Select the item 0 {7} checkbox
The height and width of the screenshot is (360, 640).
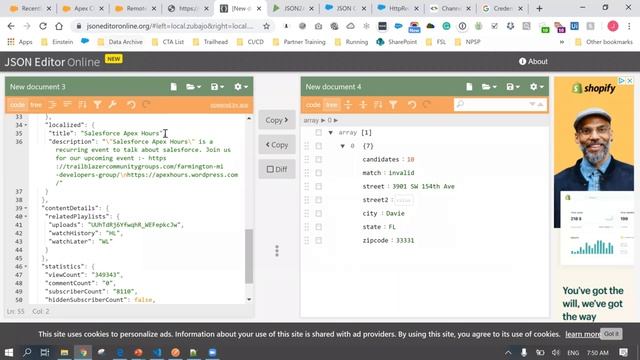click(318, 146)
